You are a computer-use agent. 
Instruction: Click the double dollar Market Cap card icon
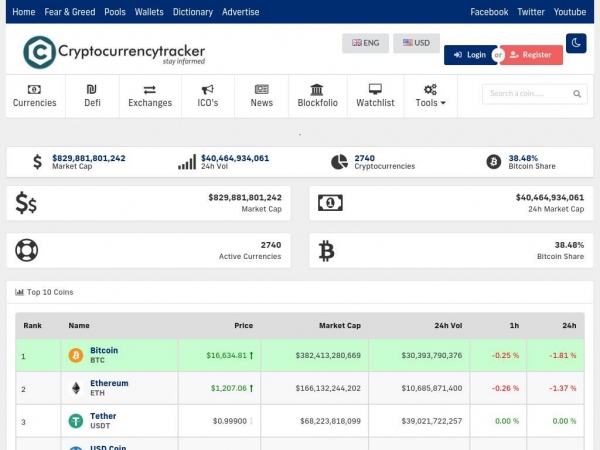pos(26,203)
